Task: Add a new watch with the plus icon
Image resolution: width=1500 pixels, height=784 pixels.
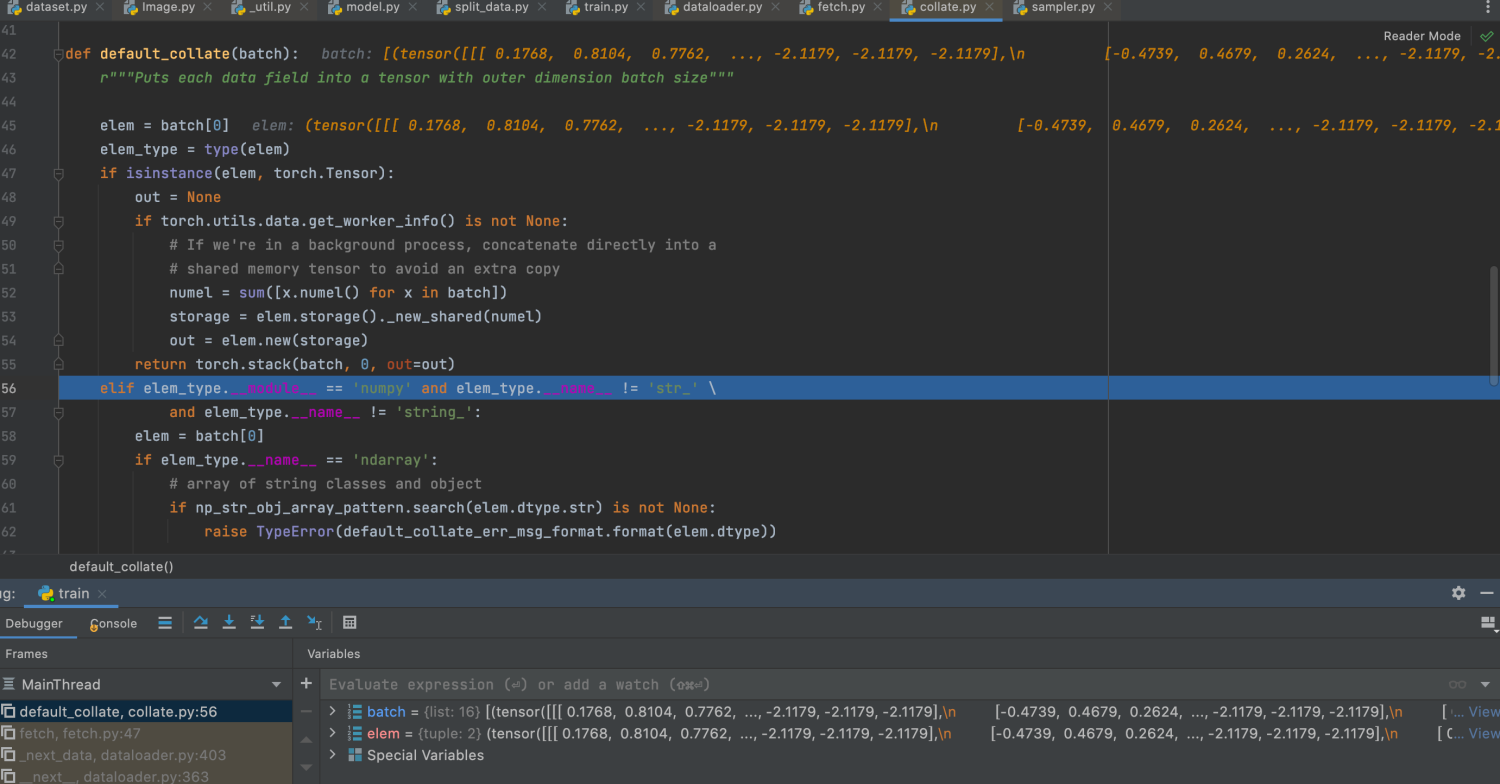Action: pyautogui.click(x=306, y=683)
